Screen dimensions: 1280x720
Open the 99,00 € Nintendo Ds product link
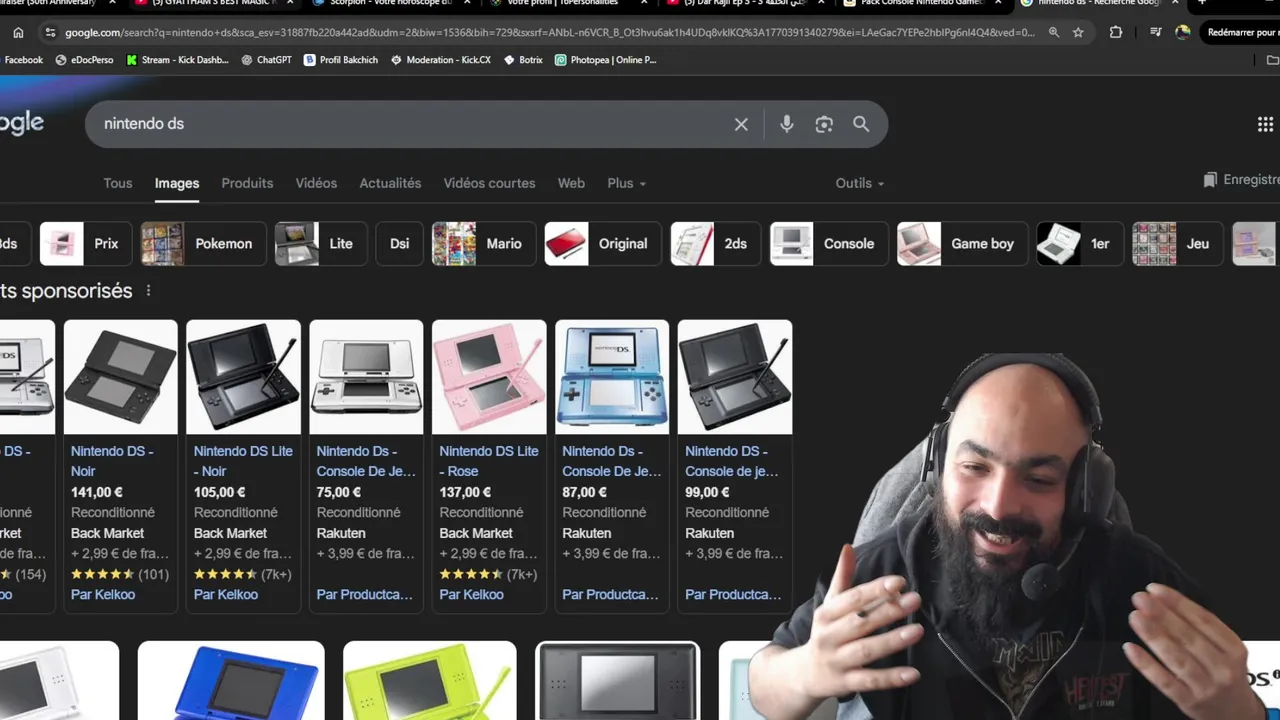tap(732, 461)
